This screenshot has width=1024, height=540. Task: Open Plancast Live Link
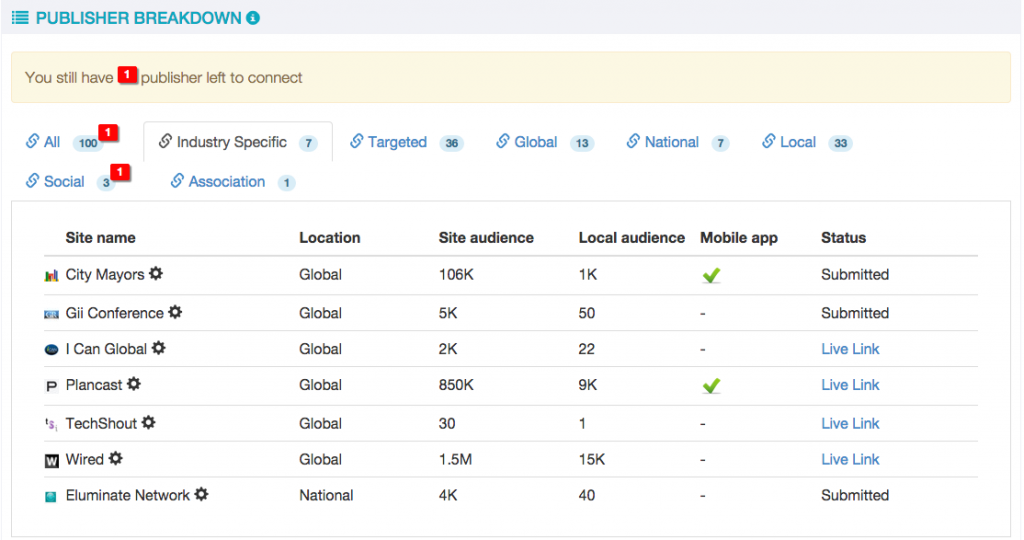850,385
